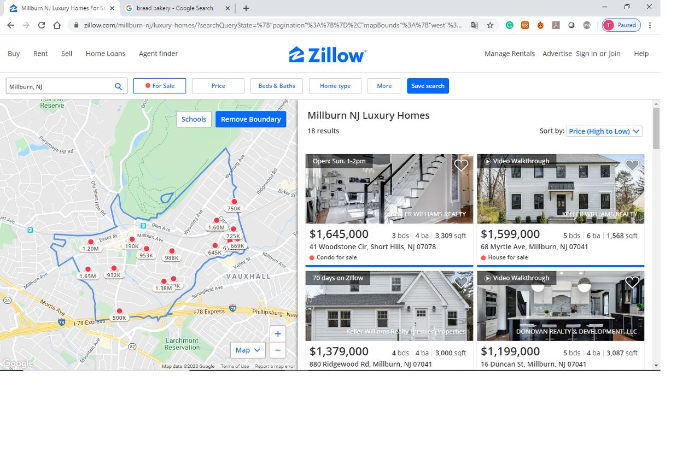Save the 41 Woodstone Cir listing heart icon
Viewport: 700px width, 452px height.
pyautogui.click(x=461, y=165)
